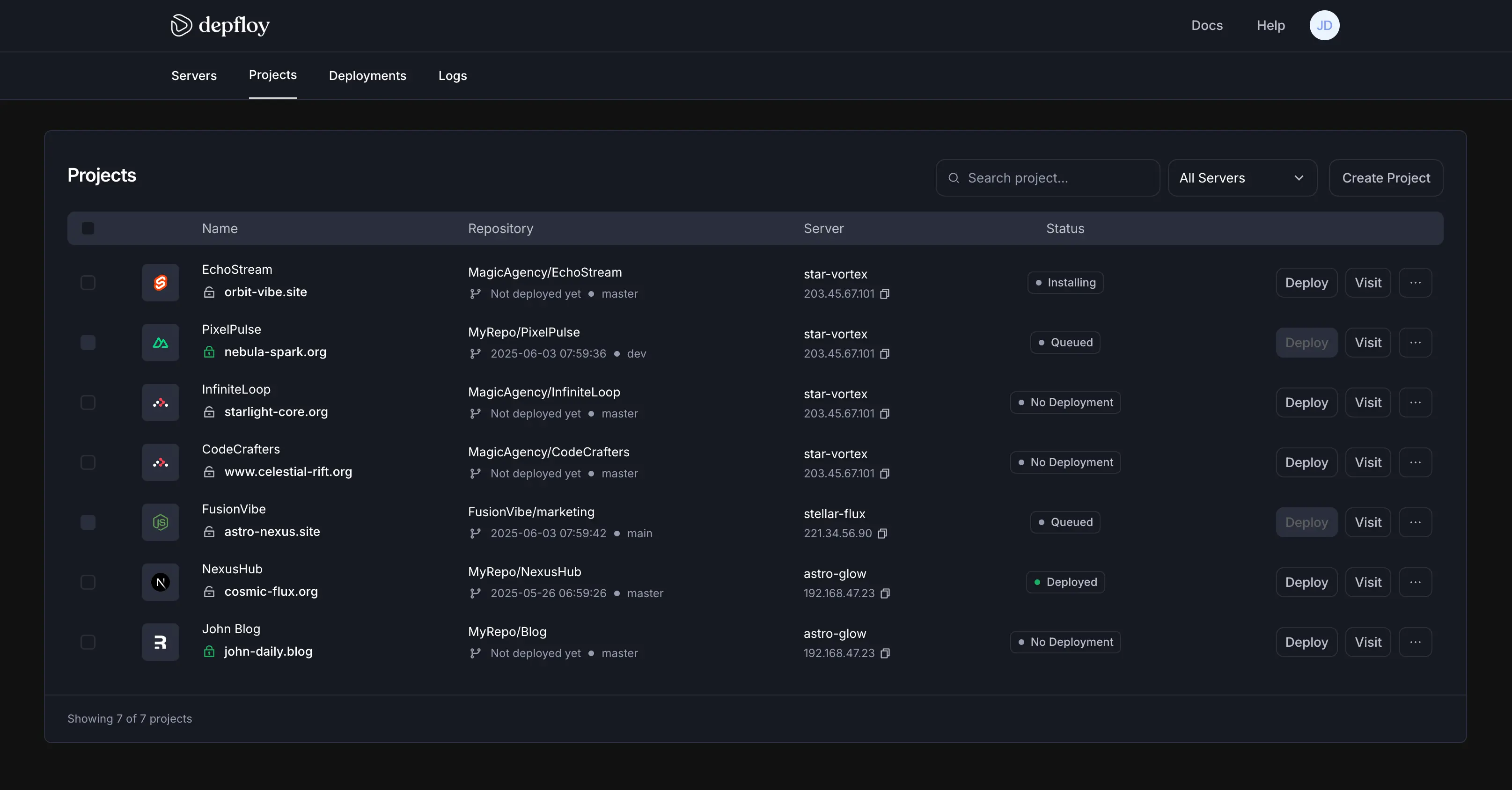Select the PixelPulse row checkbox
The height and width of the screenshot is (790, 1512).
click(88, 343)
